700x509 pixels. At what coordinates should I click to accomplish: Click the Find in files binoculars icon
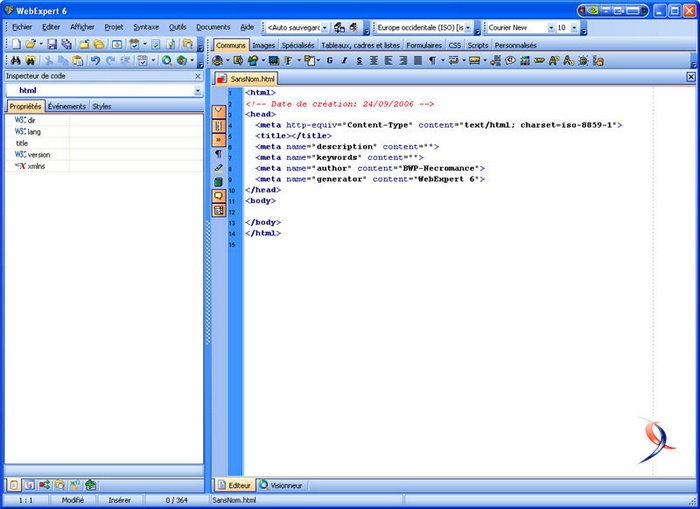tap(30, 60)
